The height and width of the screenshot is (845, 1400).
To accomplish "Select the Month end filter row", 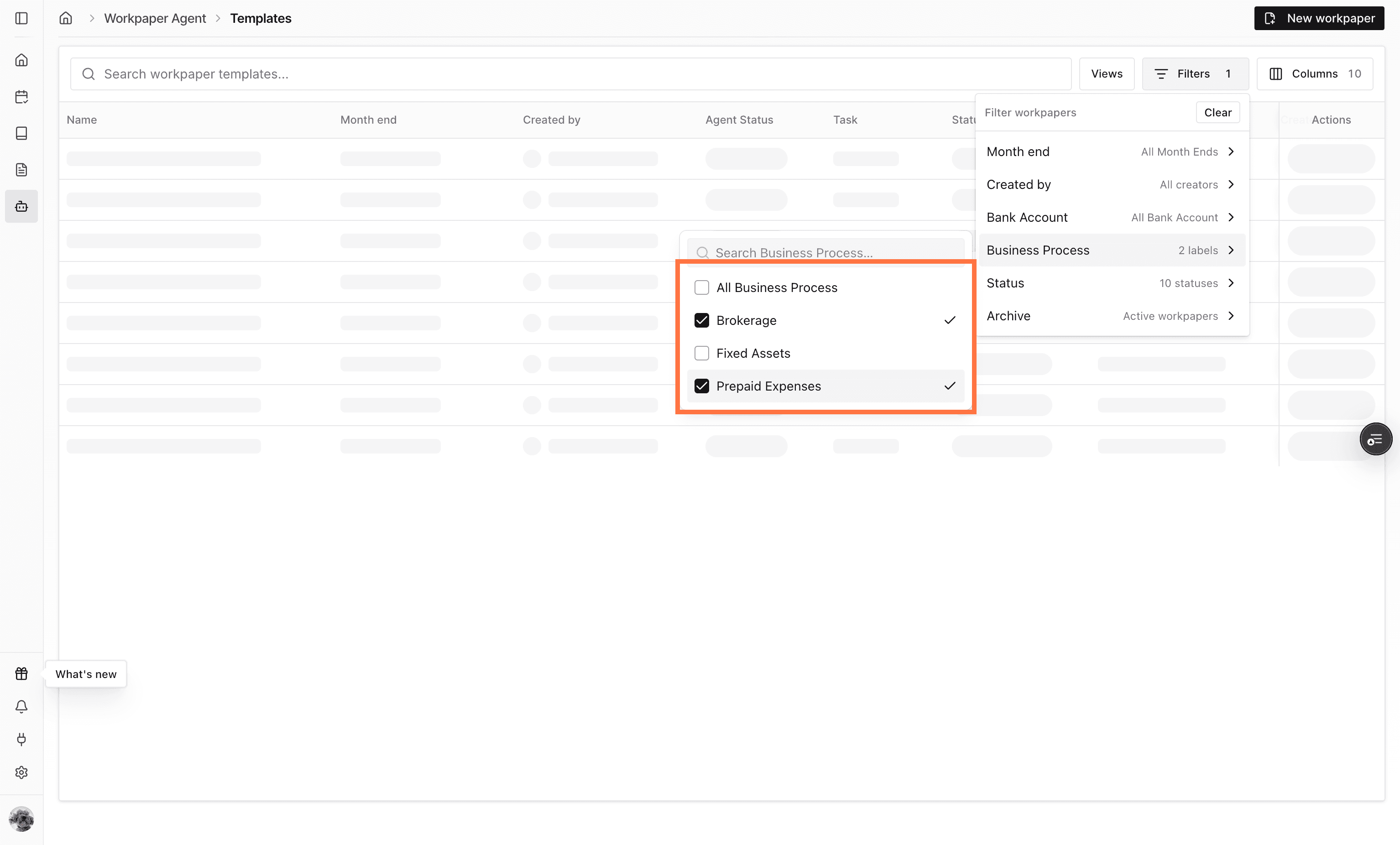I will [1112, 152].
